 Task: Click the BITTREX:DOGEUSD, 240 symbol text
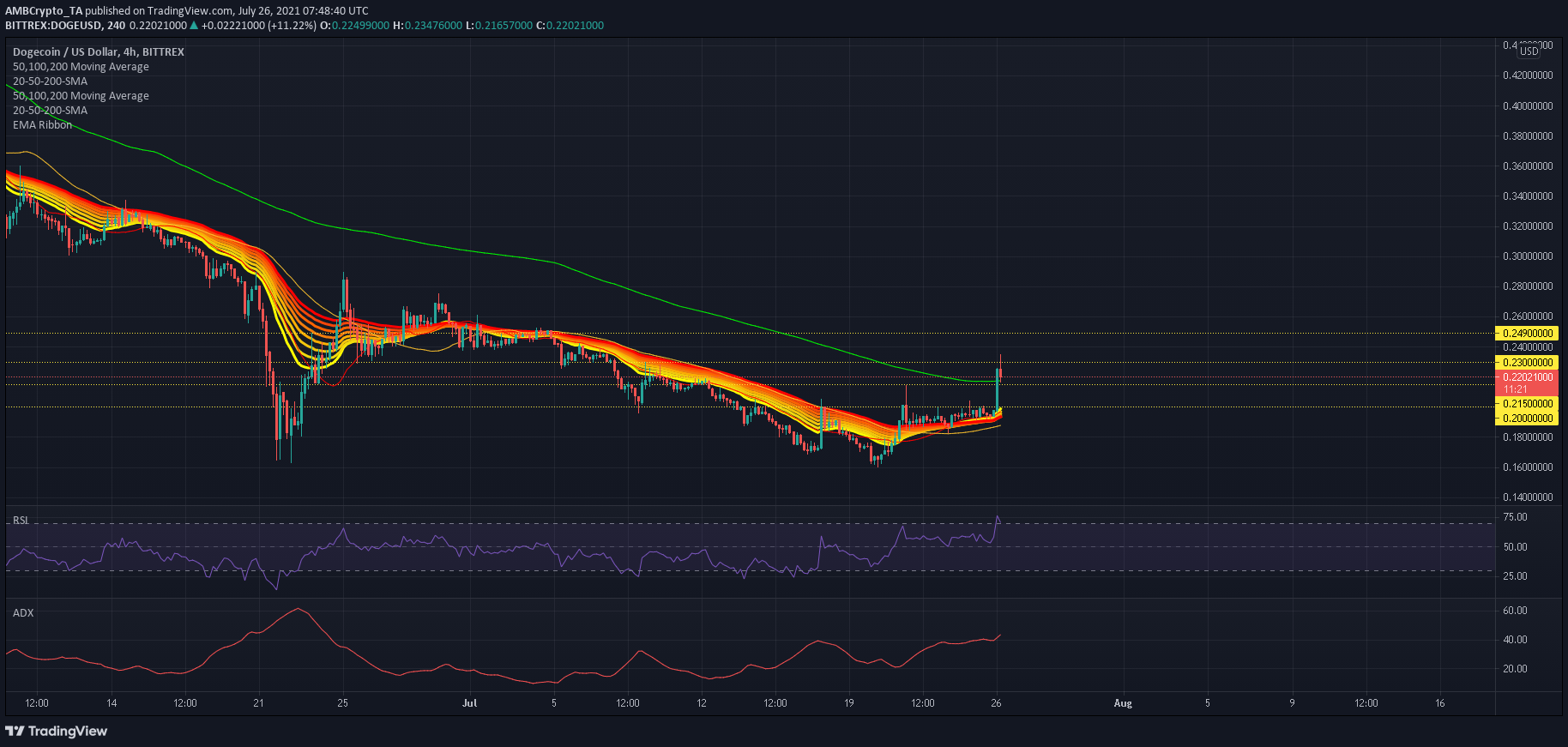[x=65, y=26]
